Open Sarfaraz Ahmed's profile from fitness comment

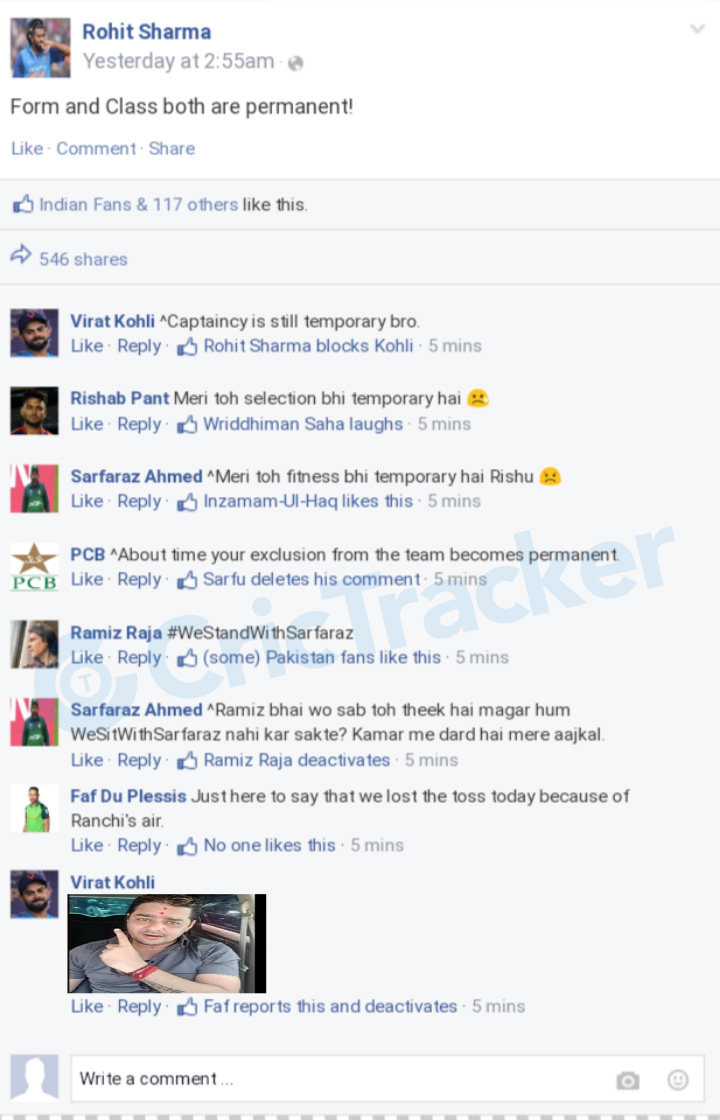[136, 476]
